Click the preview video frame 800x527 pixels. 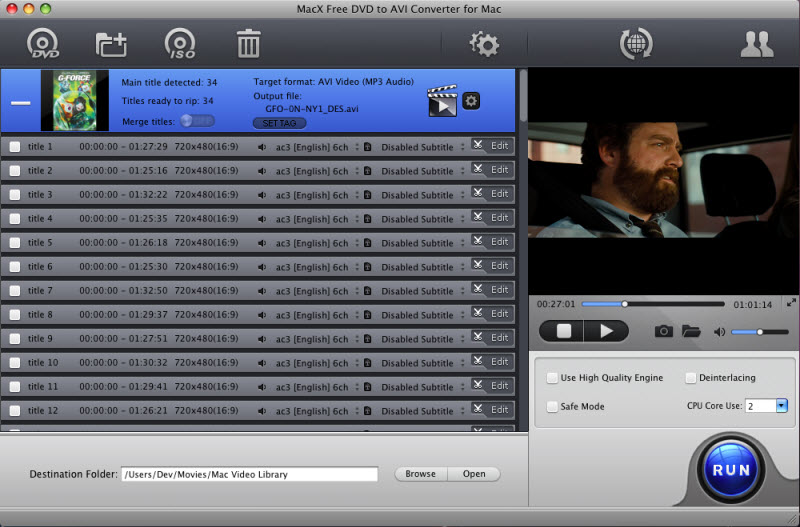coord(664,180)
